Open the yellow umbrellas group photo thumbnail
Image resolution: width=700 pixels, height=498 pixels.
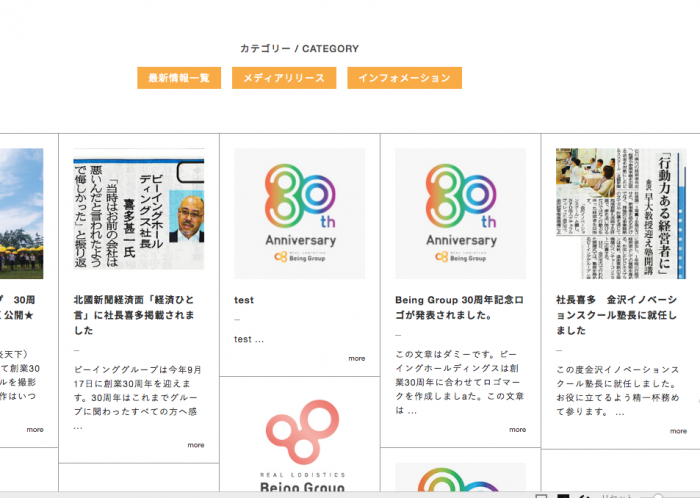click(x=21, y=214)
